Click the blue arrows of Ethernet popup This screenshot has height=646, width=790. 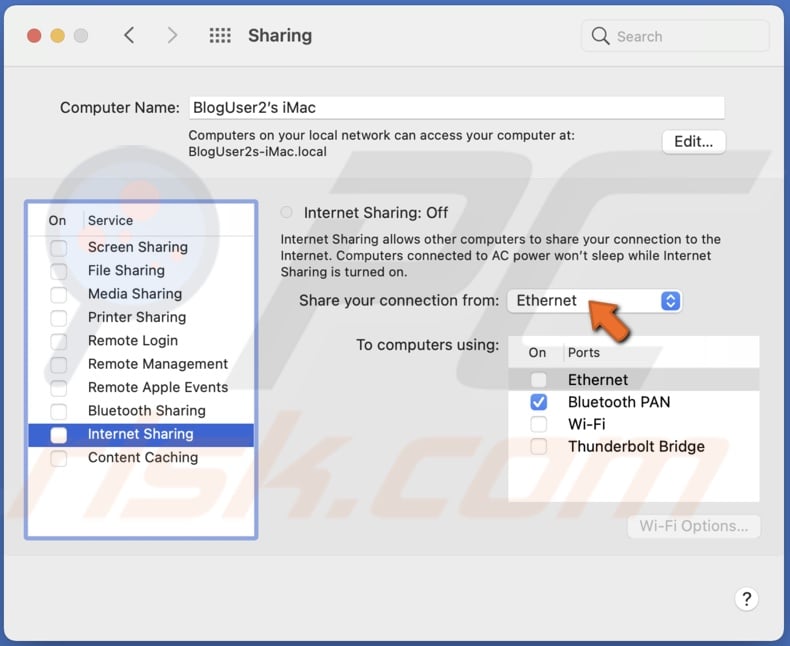671,301
